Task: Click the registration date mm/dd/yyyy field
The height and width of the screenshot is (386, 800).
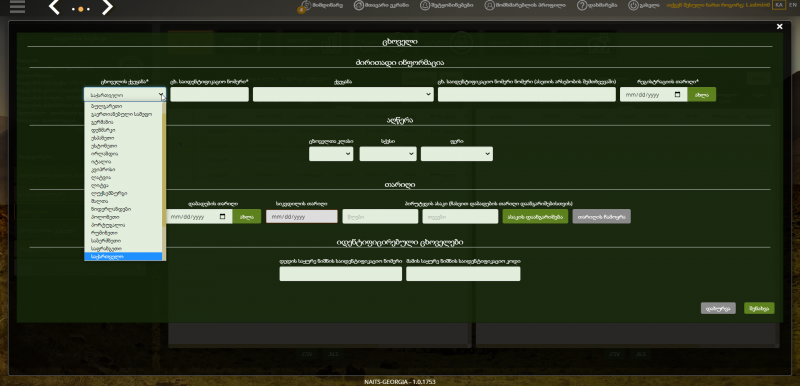Action: [x=654, y=94]
